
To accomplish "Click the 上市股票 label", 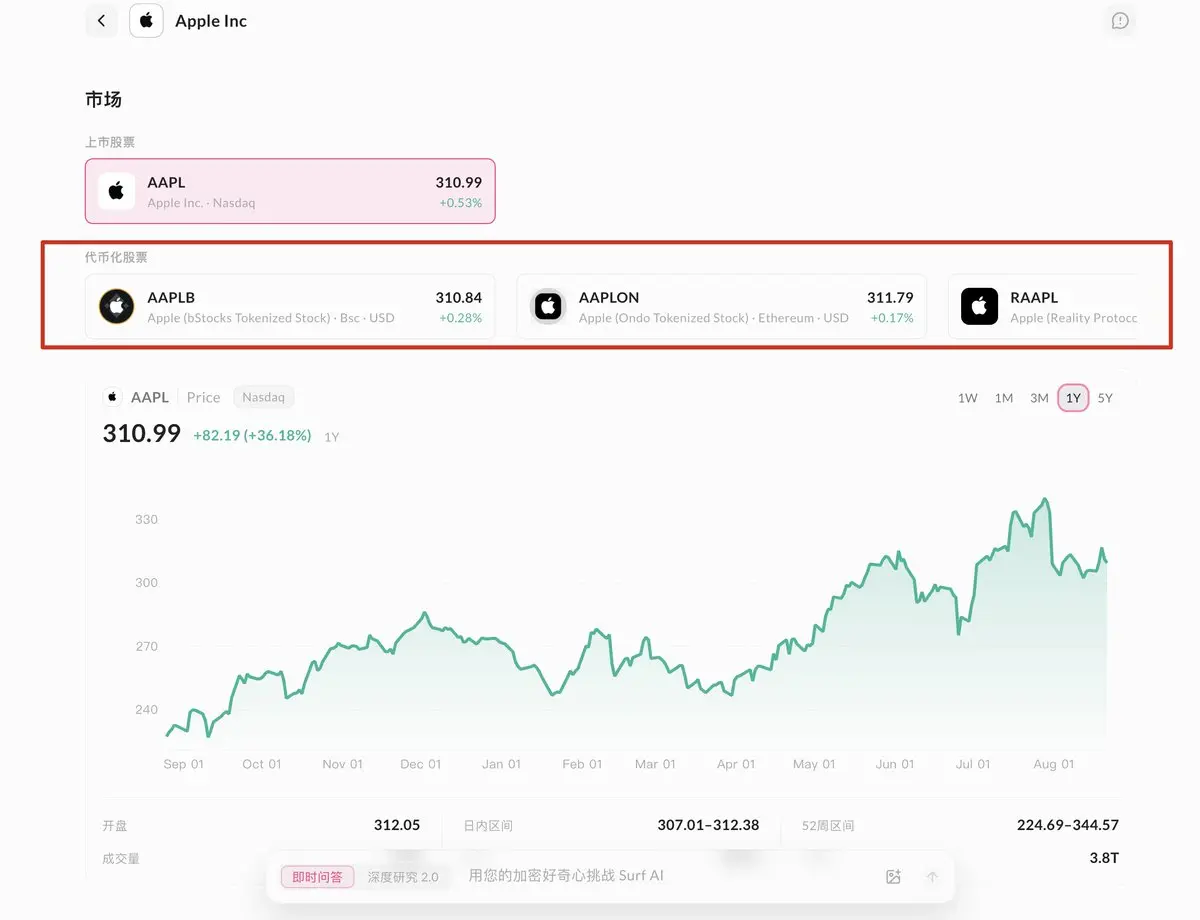I will (110, 143).
